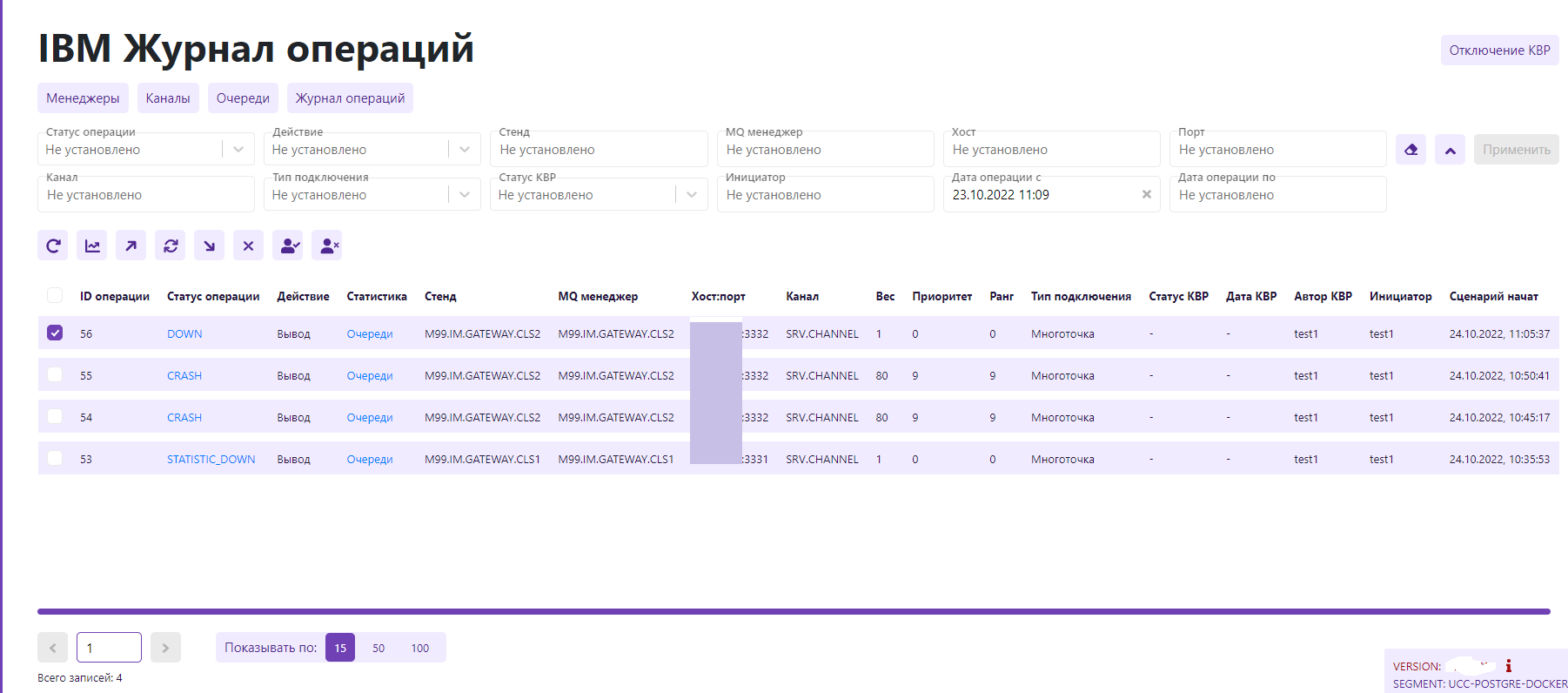The height and width of the screenshot is (693, 1568).
Task: Click the user-with-checkmark toolbar icon
Action: coord(288,246)
